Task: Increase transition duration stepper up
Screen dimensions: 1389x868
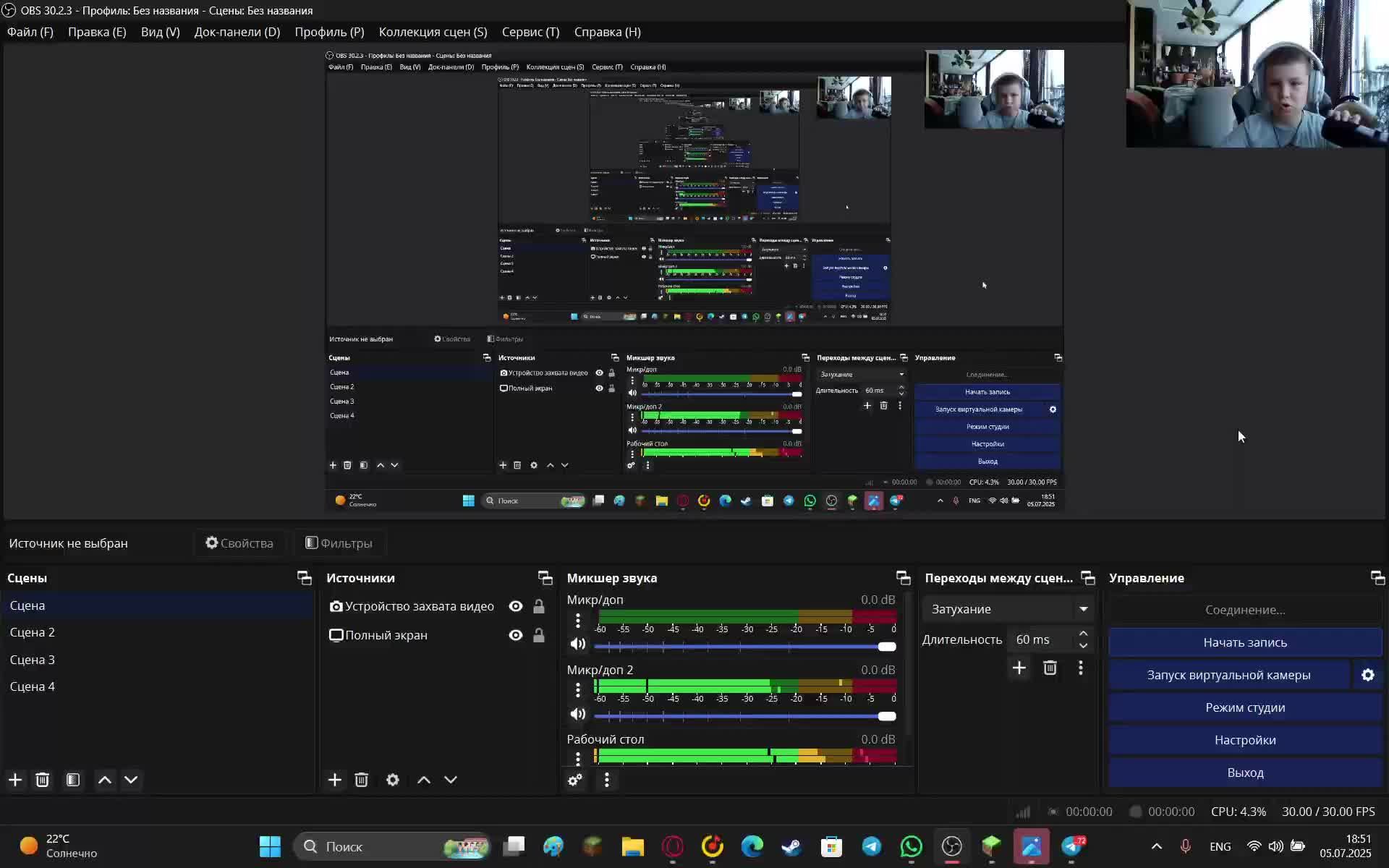Action: pos(1083,634)
